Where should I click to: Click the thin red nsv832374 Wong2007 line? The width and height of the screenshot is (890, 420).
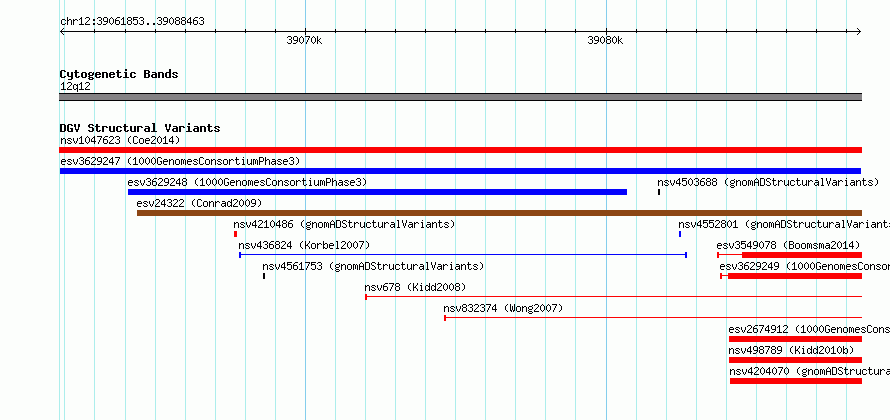[653, 318]
